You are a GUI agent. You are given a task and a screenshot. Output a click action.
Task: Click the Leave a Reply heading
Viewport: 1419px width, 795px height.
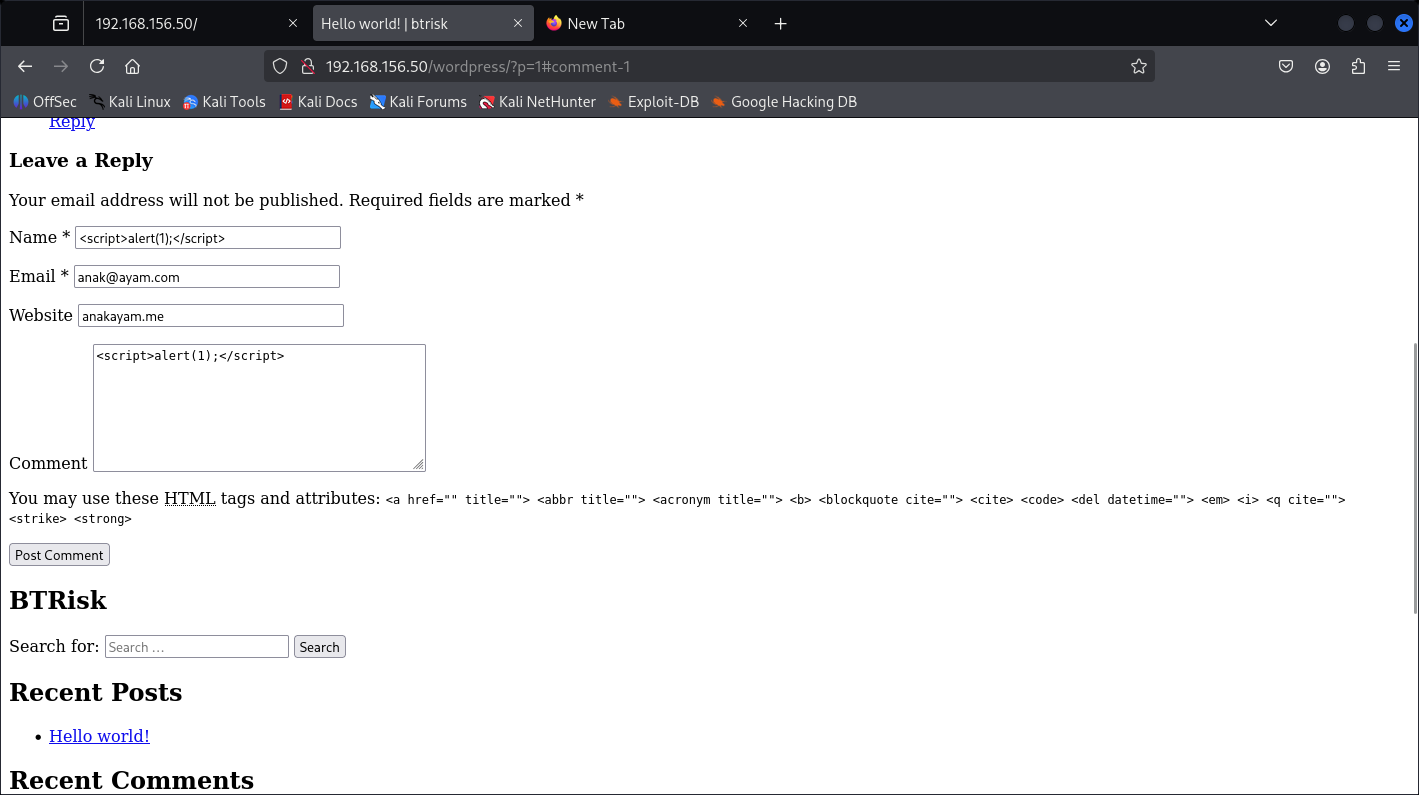(81, 161)
